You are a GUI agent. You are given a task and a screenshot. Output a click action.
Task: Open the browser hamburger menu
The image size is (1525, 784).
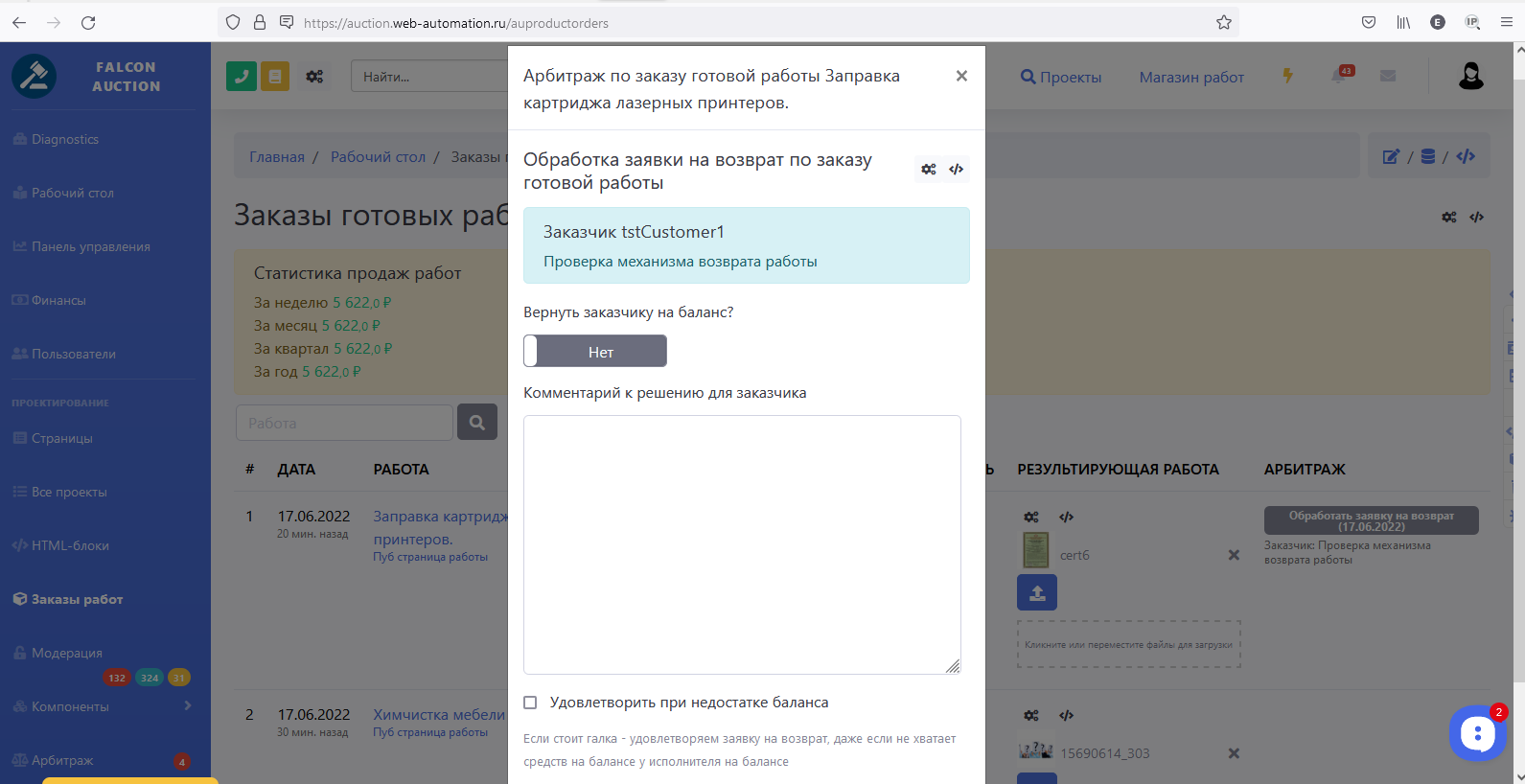pyautogui.click(x=1506, y=22)
